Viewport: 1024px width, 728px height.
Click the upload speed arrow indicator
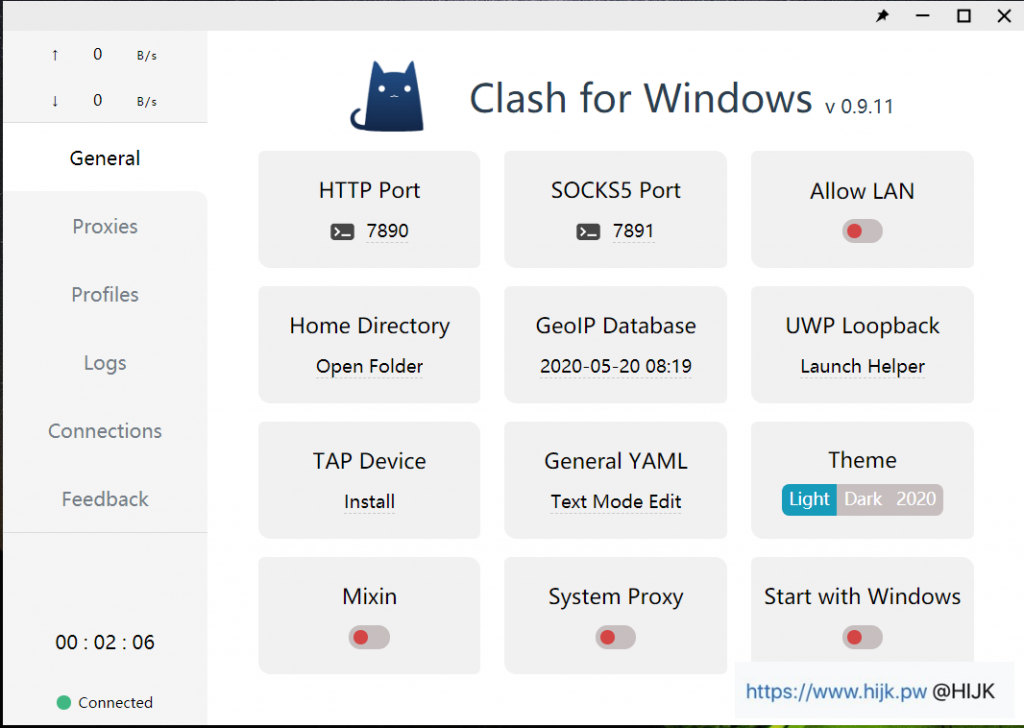tap(54, 54)
